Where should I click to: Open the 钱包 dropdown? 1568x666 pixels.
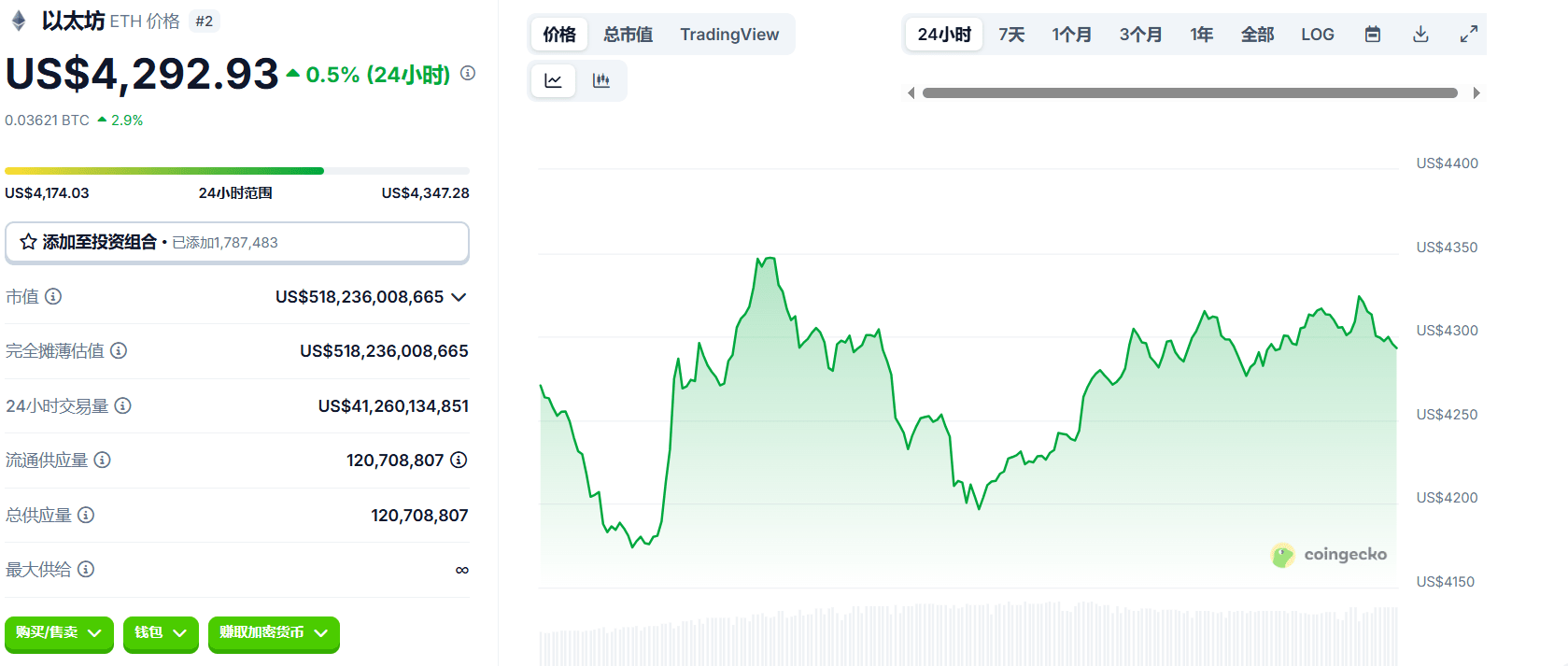pos(161,633)
